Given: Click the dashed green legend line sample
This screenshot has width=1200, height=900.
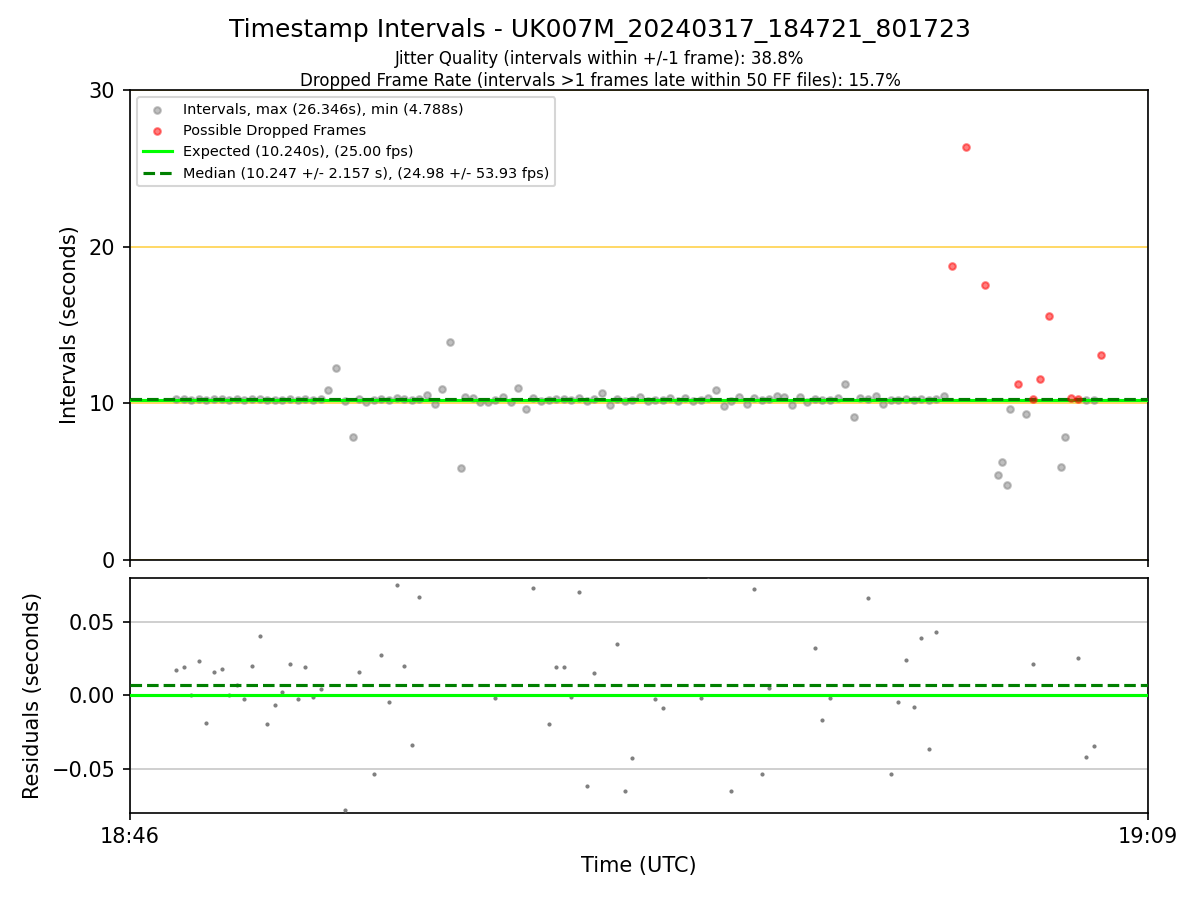Looking at the screenshot, I should [157, 173].
